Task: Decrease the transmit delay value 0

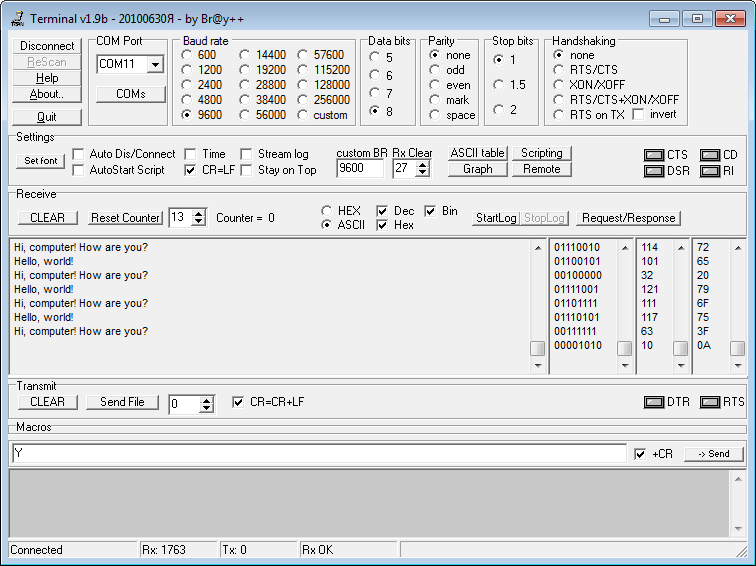Action: pos(206,408)
